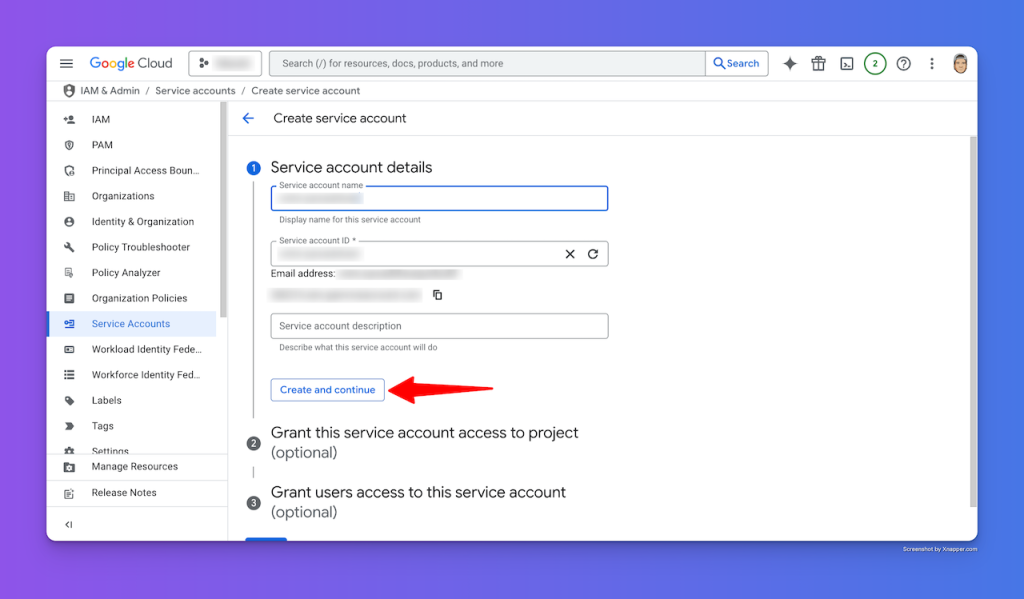Click the Policy Analyzer label in sidebar

click(126, 272)
